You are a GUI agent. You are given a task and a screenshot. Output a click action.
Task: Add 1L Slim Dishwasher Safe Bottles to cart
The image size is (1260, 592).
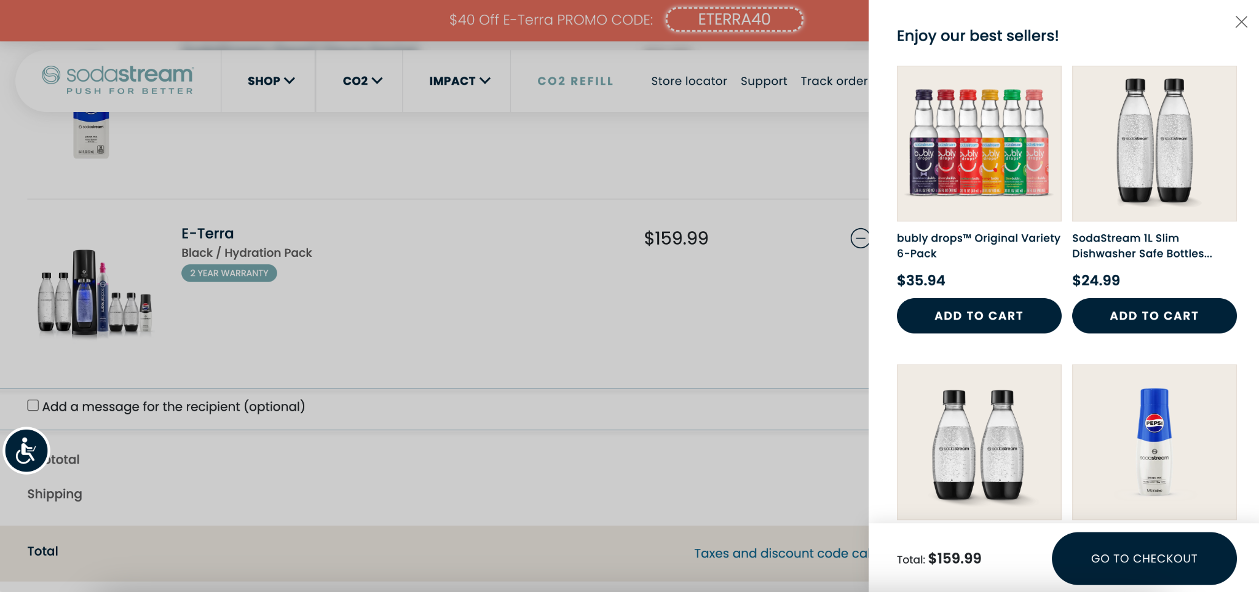pyautogui.click(x=1154, y=316)
